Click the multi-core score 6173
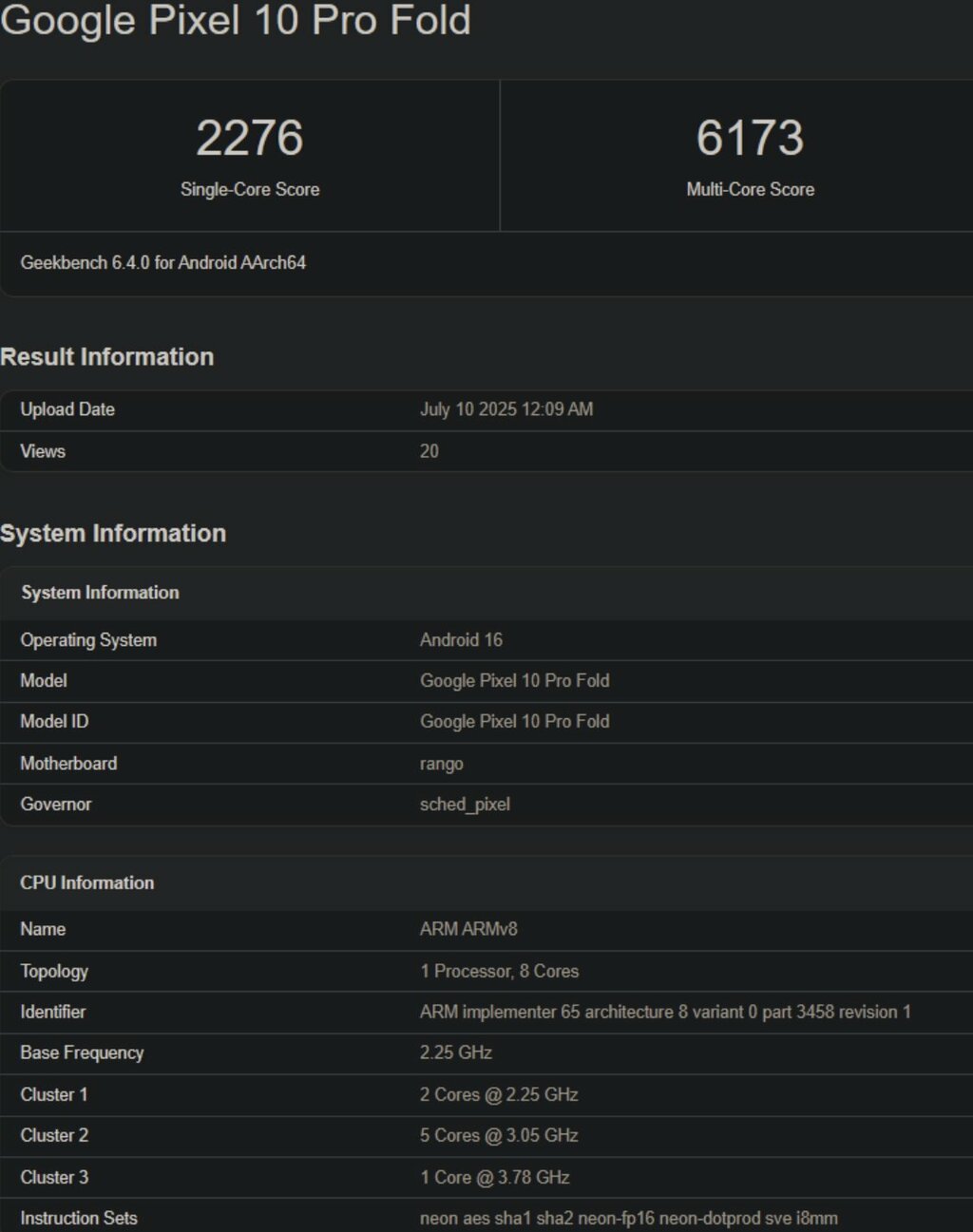This screenshot has width=973, height=1232. point(750,138)
